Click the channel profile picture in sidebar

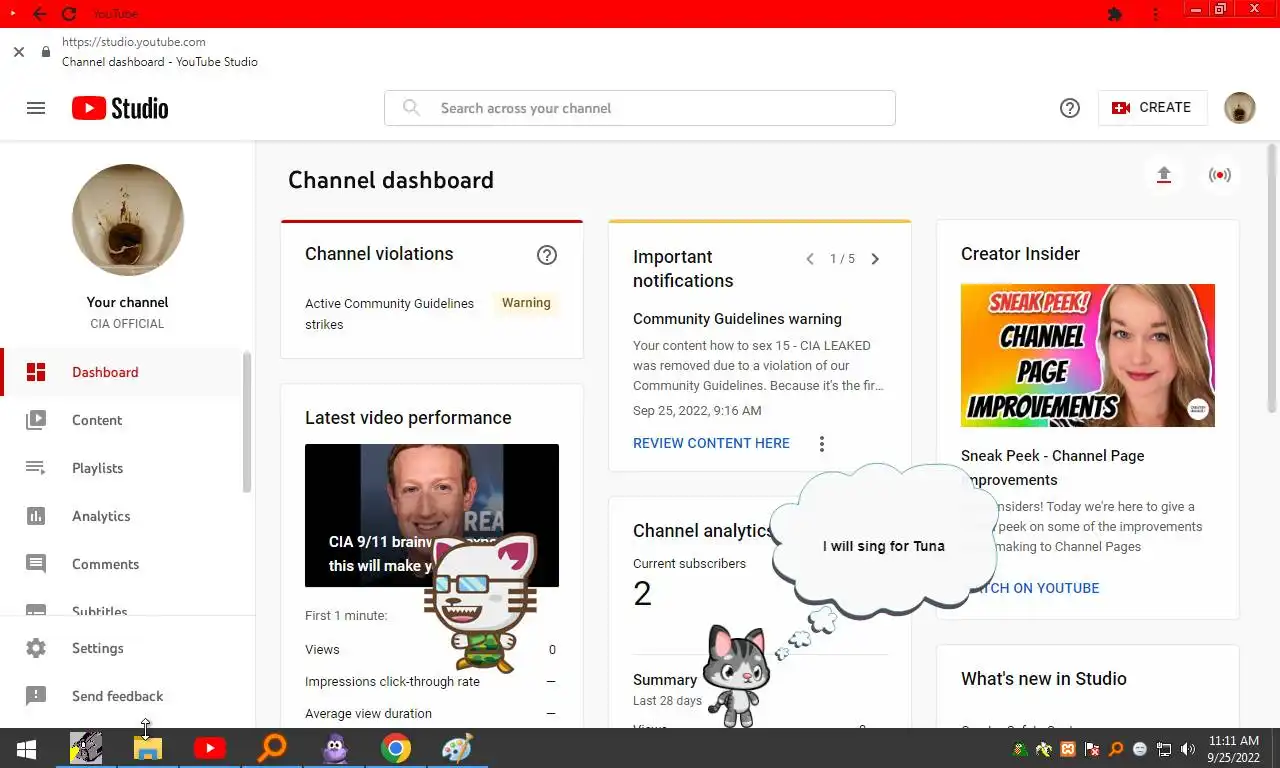[x=128, y=220]
